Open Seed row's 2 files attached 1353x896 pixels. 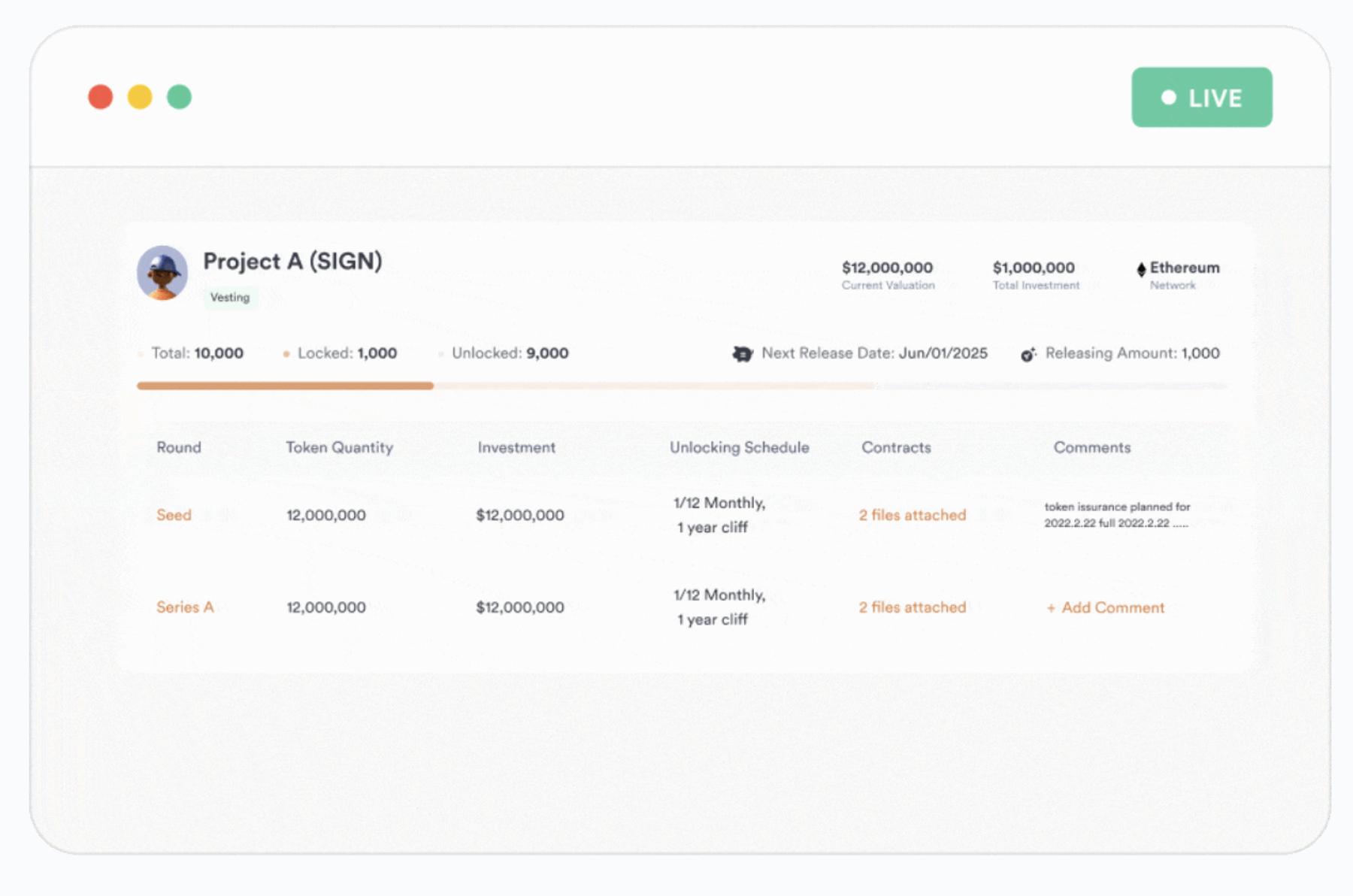912,515
